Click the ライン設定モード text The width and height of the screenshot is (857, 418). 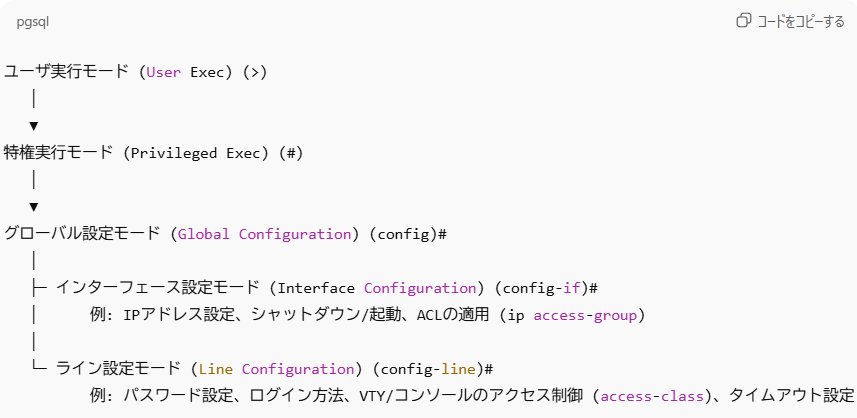point(118,369)
